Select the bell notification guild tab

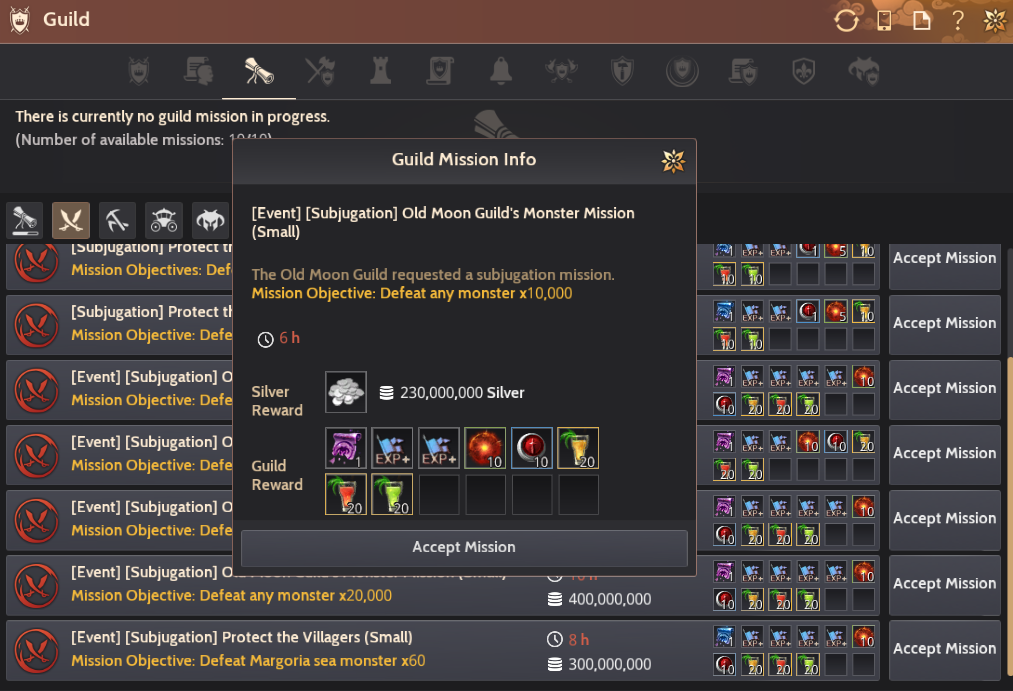click(501, 71)
